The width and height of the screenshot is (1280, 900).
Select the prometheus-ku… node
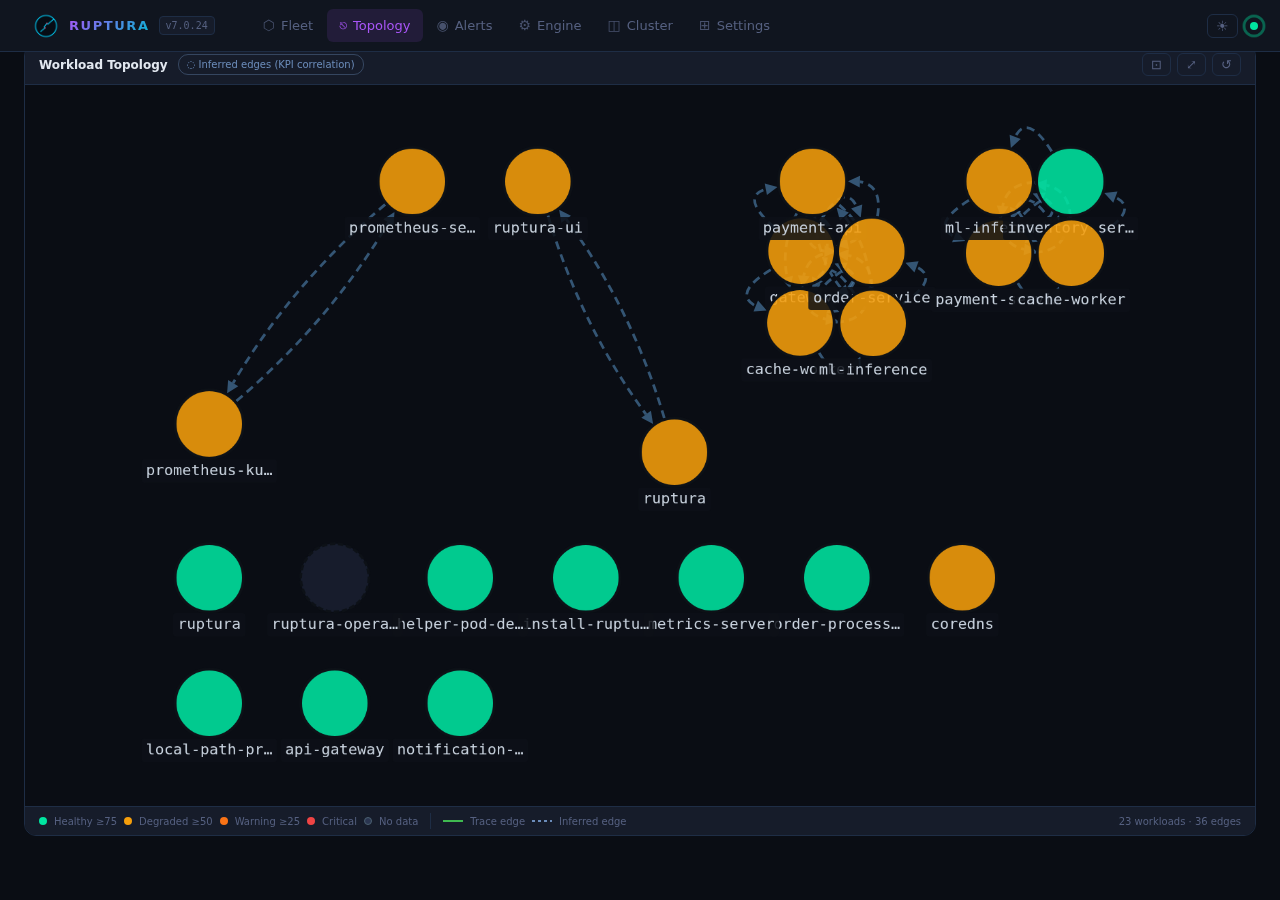tap(209, 424)
